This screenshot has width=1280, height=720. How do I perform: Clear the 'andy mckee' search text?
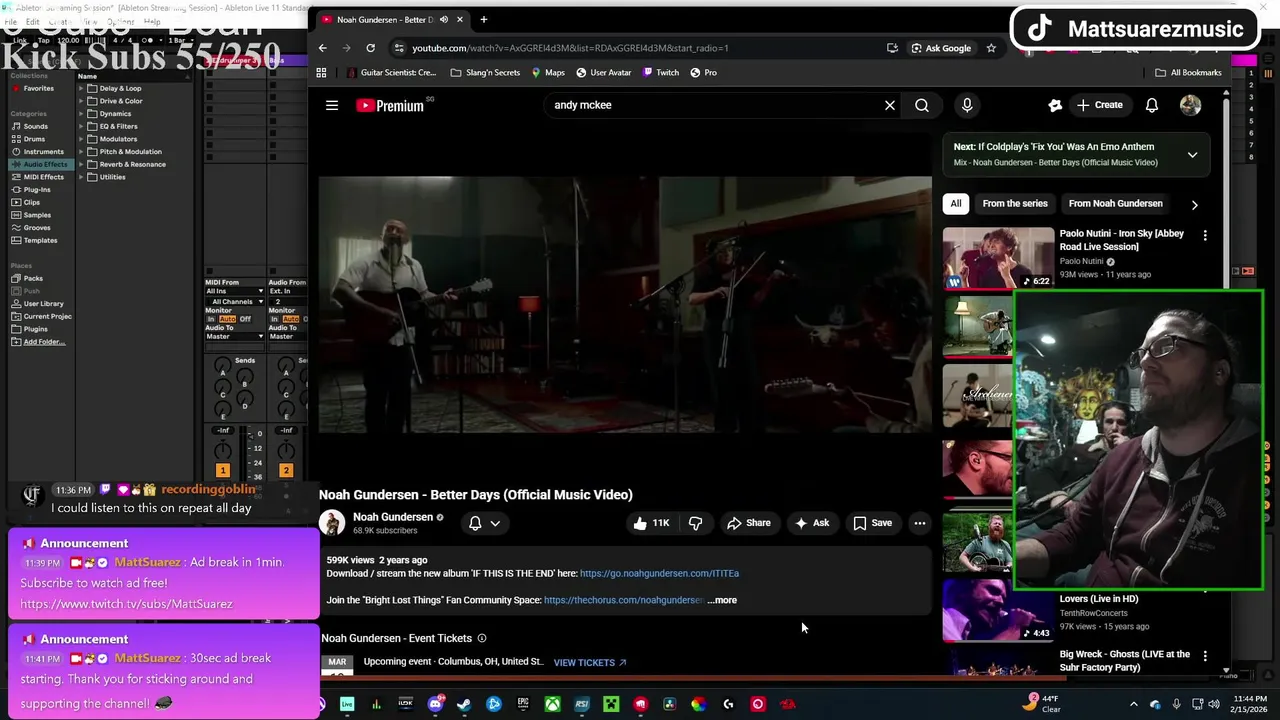(889, 105)
